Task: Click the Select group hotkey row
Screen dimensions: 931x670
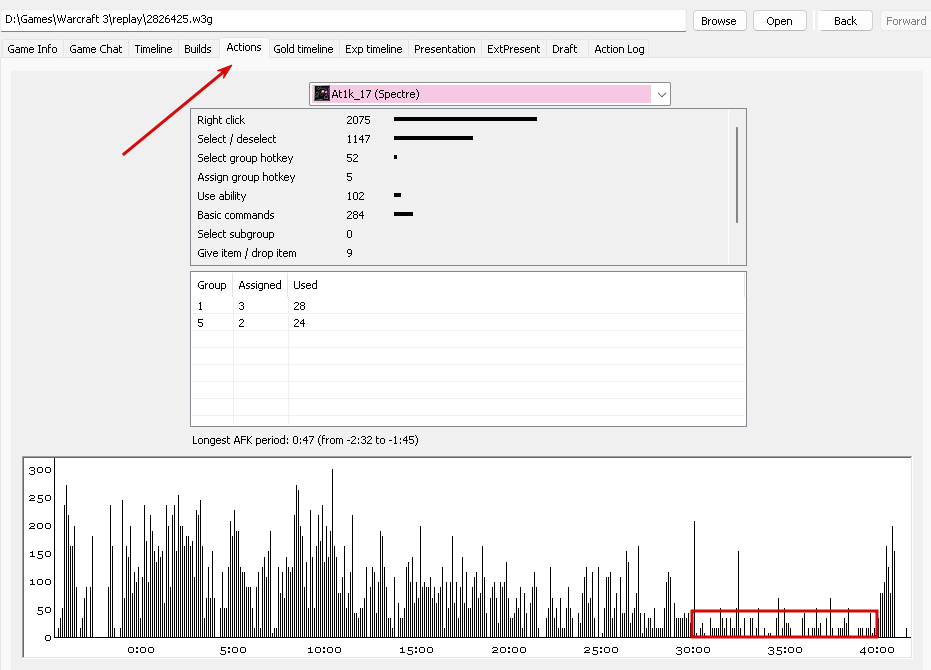Action: point(460,158)
